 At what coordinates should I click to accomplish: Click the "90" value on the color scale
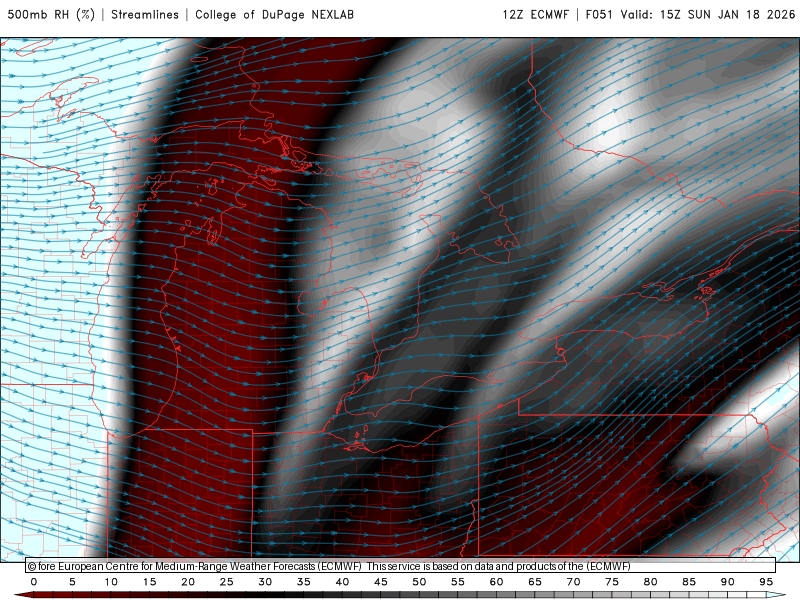728,582
